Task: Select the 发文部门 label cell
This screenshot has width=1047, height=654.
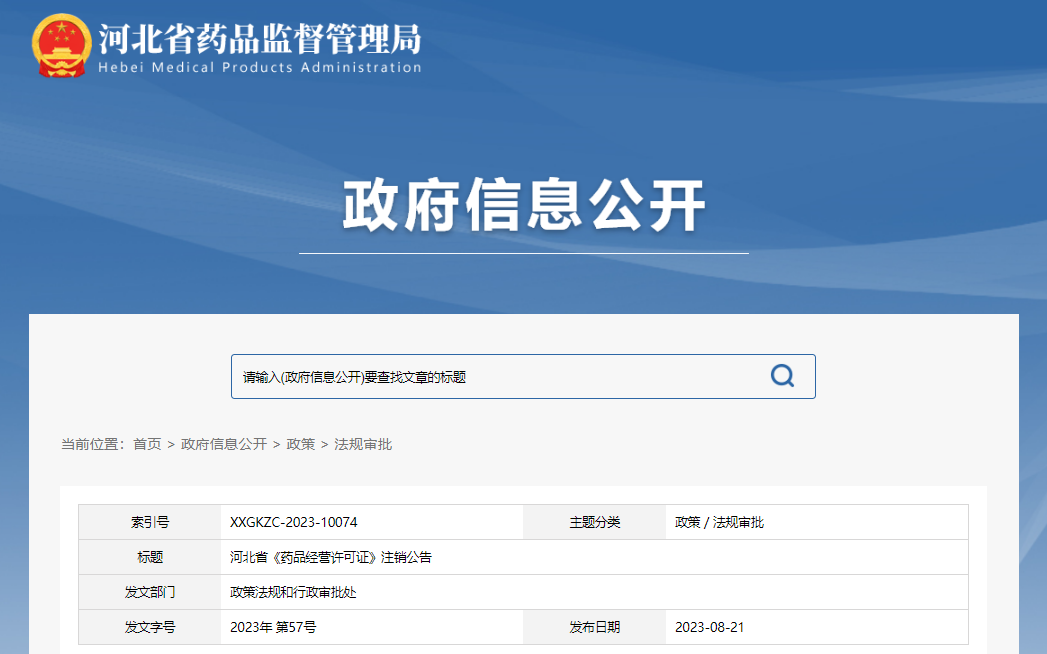Action: [x=150, y=592]
